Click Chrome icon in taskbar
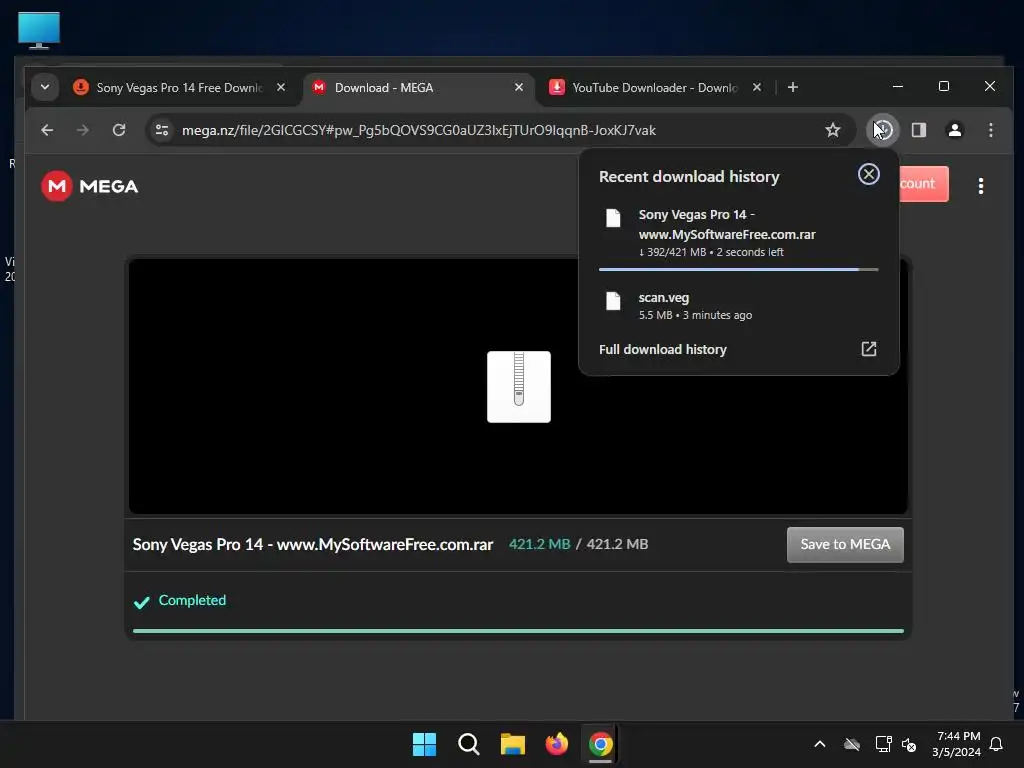1024x768 pixels. click(600, 744)
